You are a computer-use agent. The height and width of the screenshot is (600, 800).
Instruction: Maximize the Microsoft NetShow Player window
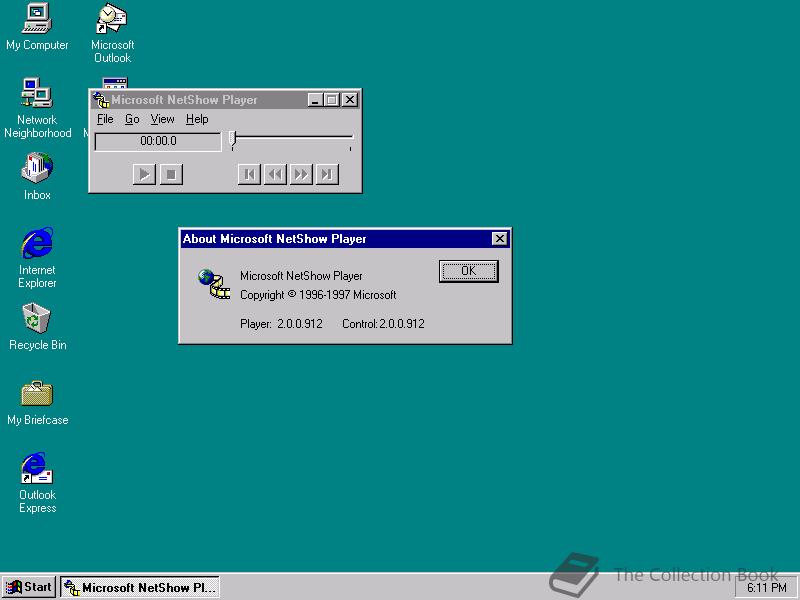coord(332,100)
